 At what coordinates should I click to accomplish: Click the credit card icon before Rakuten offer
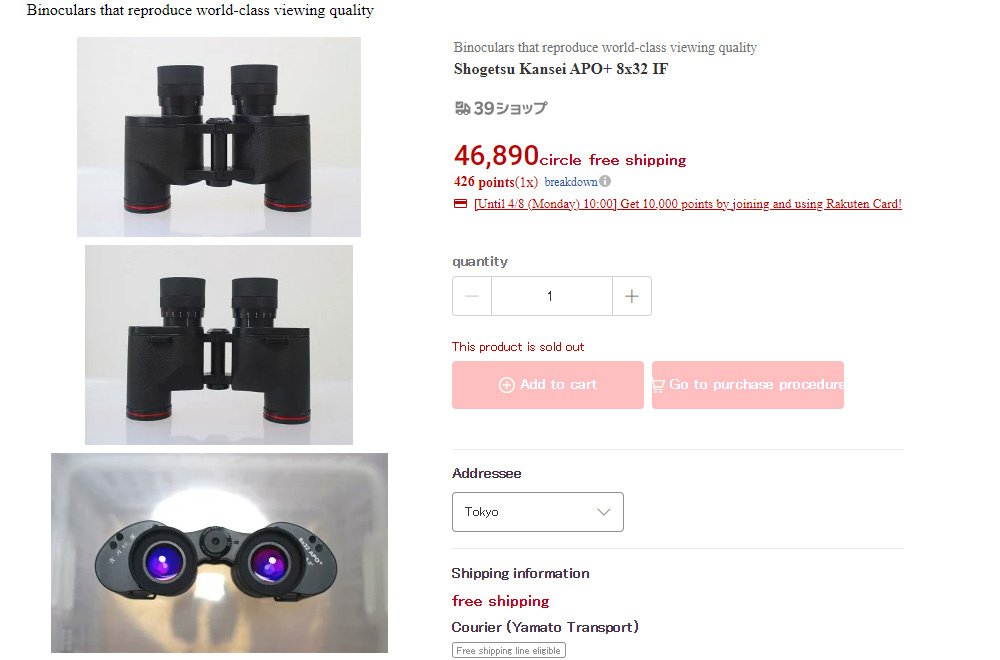[x=460, y=204]
